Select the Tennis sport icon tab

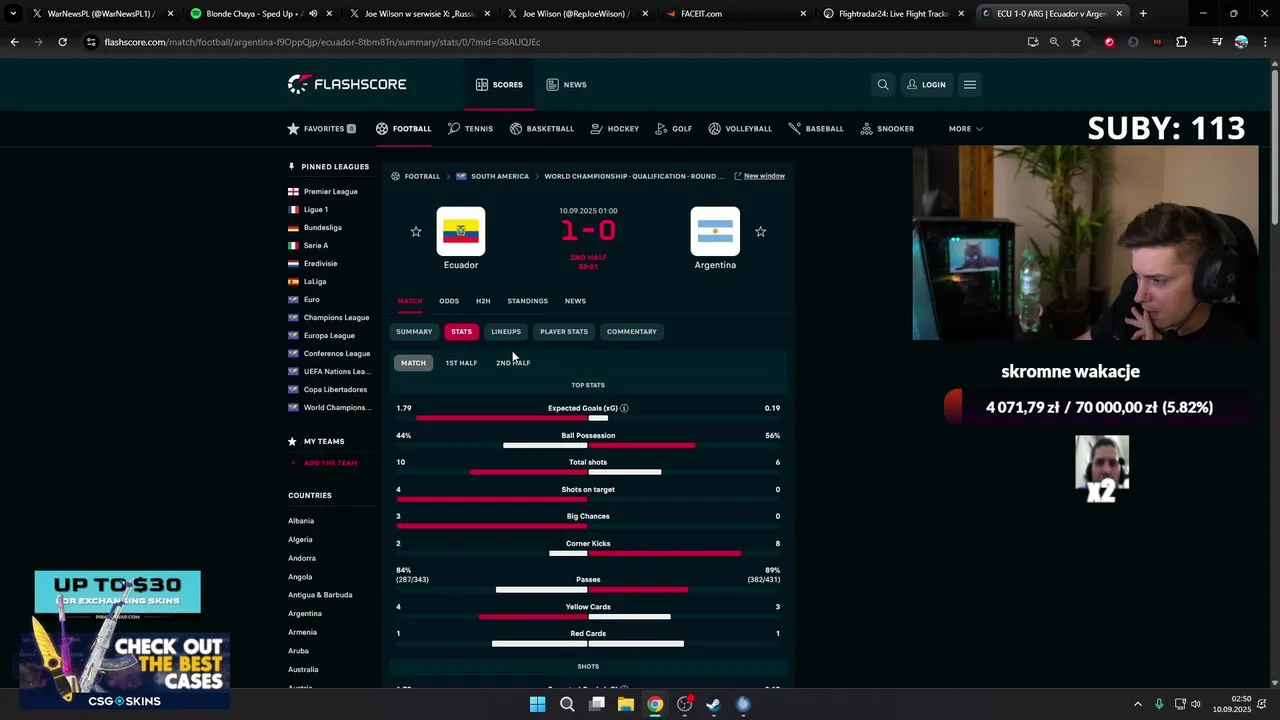[x=470, y=129]
